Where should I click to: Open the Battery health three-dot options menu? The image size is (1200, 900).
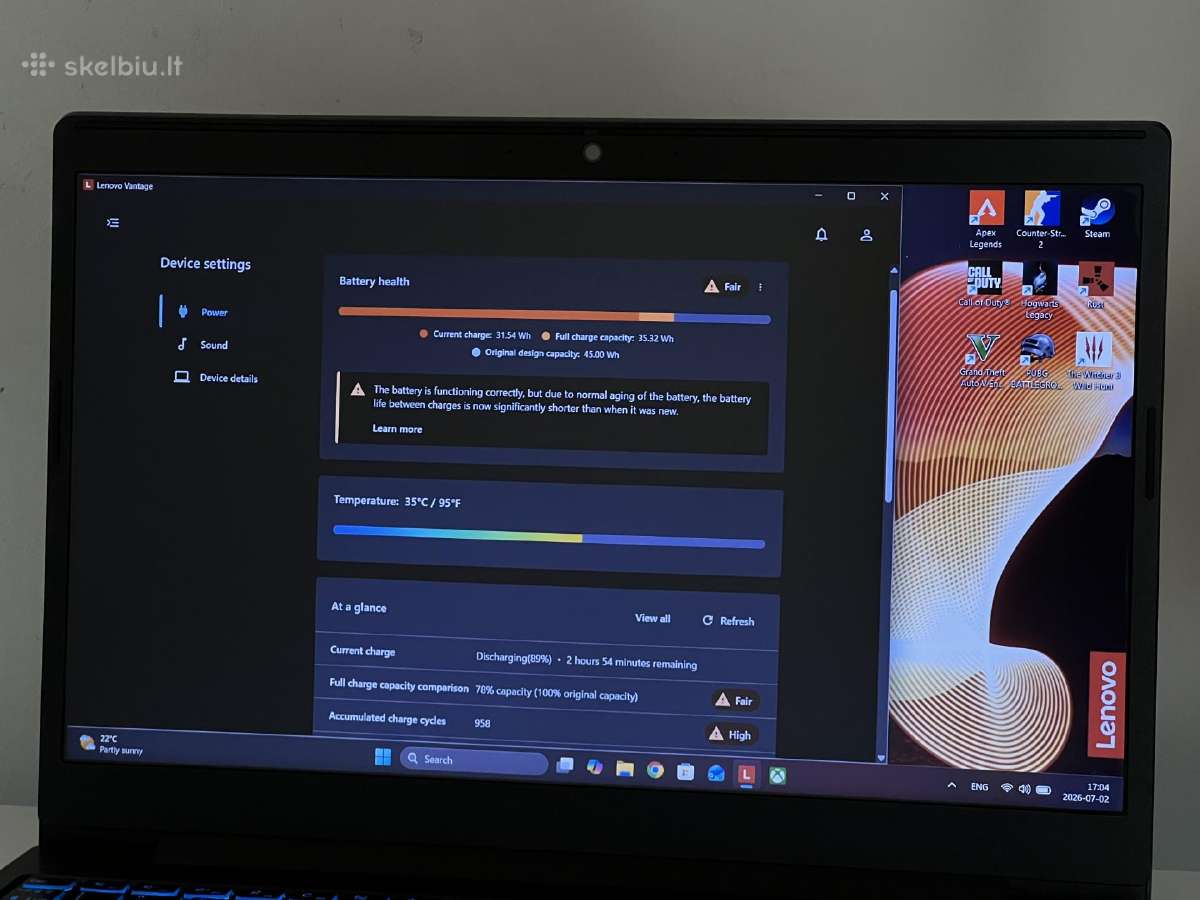pos(760,287)
